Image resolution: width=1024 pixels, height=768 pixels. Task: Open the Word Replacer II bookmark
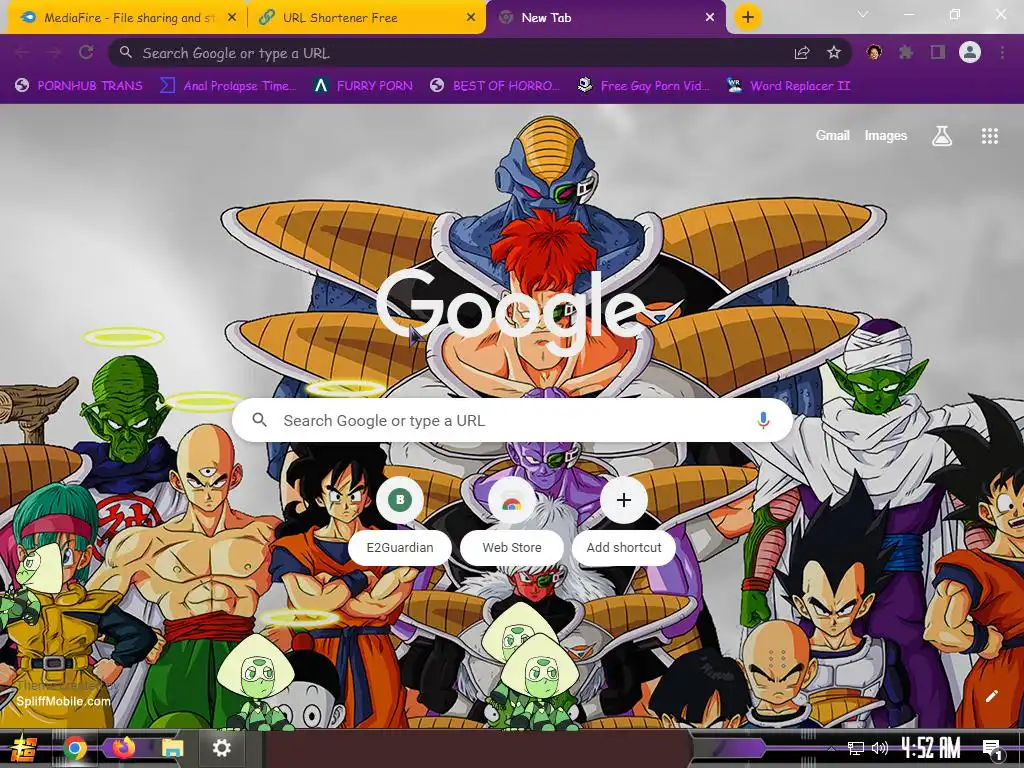789,86
